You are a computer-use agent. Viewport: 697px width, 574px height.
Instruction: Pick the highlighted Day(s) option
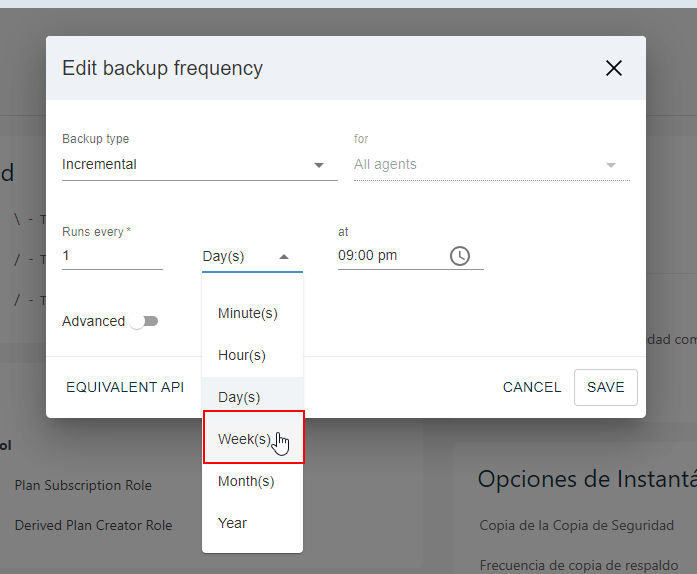click(239, 397)
